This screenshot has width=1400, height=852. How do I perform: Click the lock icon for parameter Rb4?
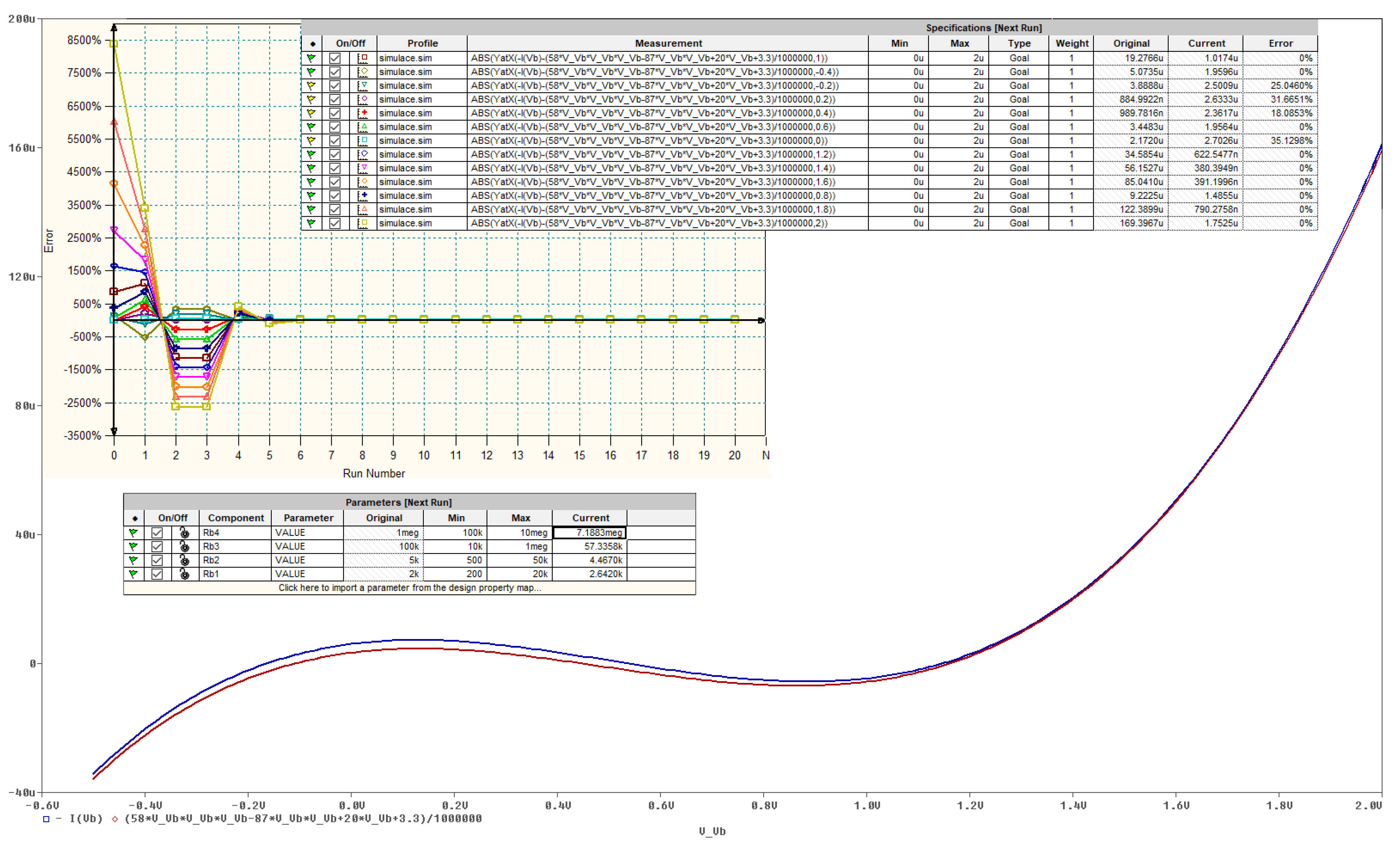(x=184, y=533)
